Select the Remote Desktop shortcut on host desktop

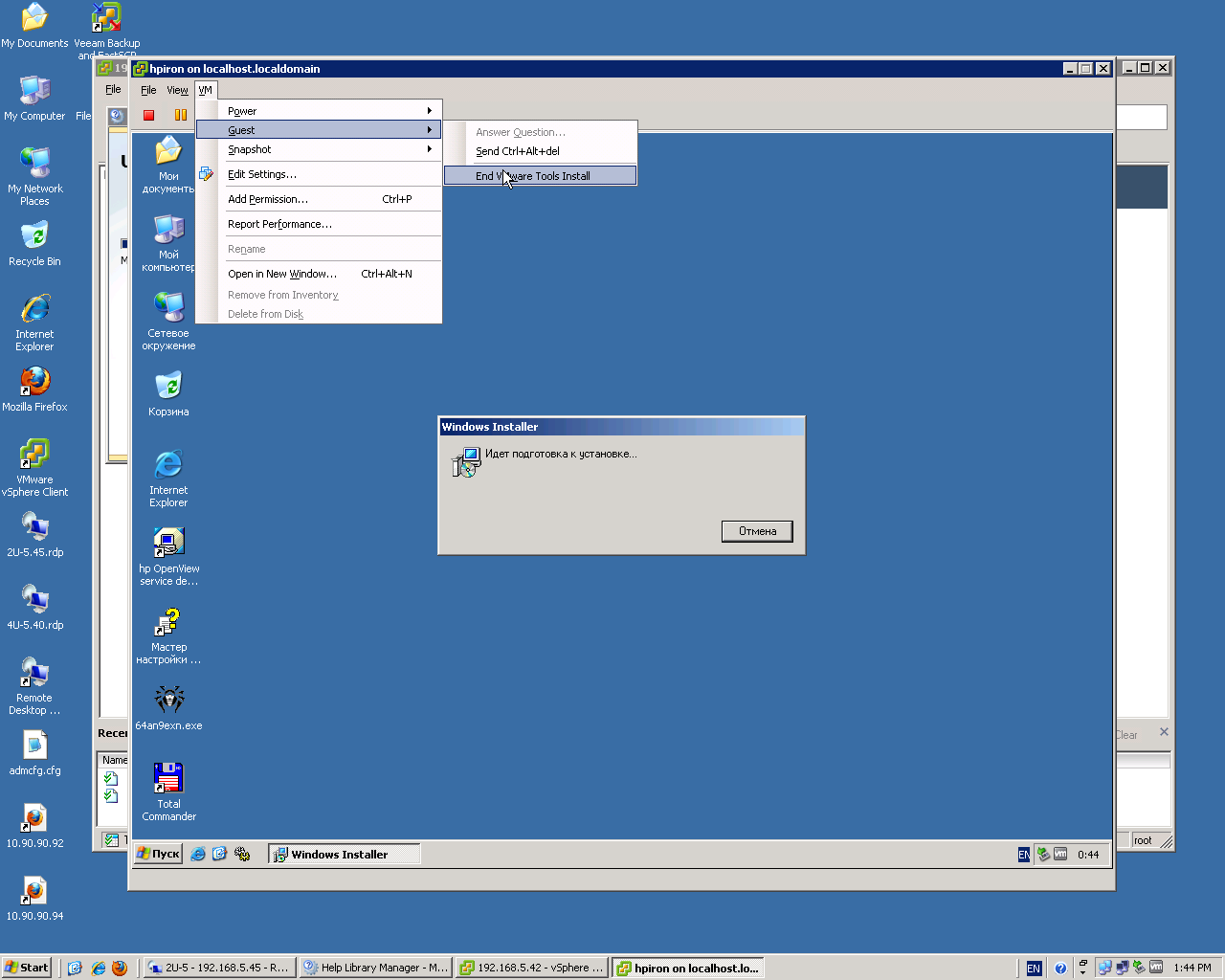34,686
